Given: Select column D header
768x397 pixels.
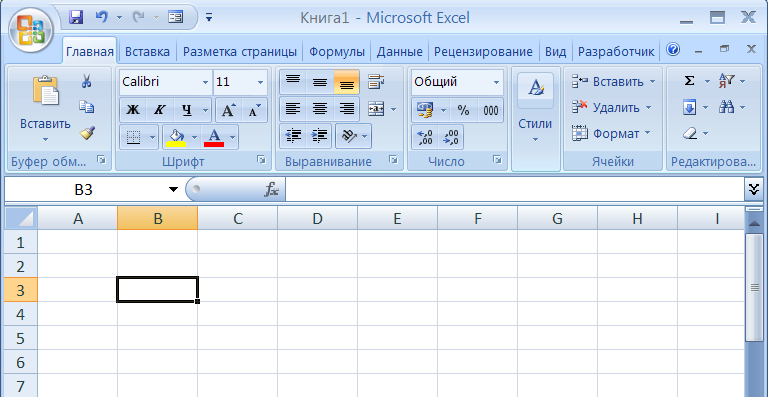Looking at the screenshot, I should click(317, 218).
